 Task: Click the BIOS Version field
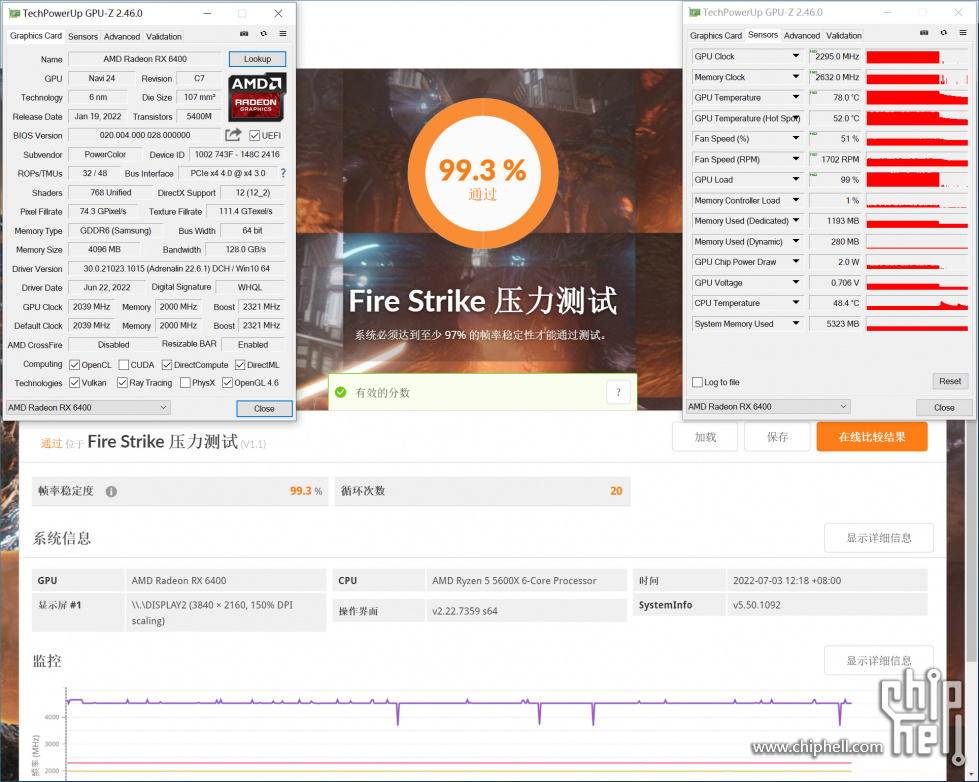pyautogui.click(x=145, y=135)
